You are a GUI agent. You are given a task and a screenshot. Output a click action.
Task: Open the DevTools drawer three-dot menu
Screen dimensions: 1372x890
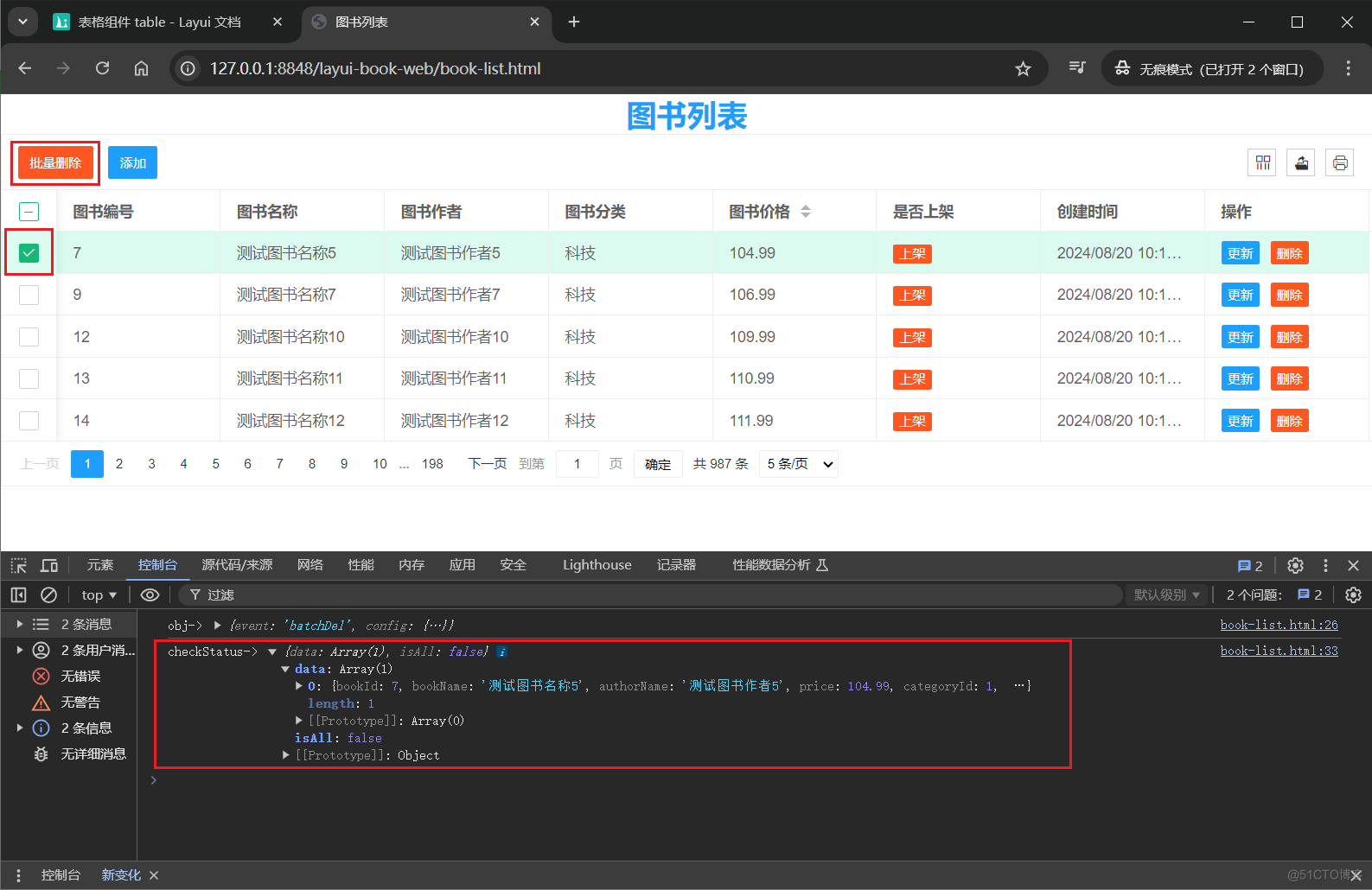[18, 875]
